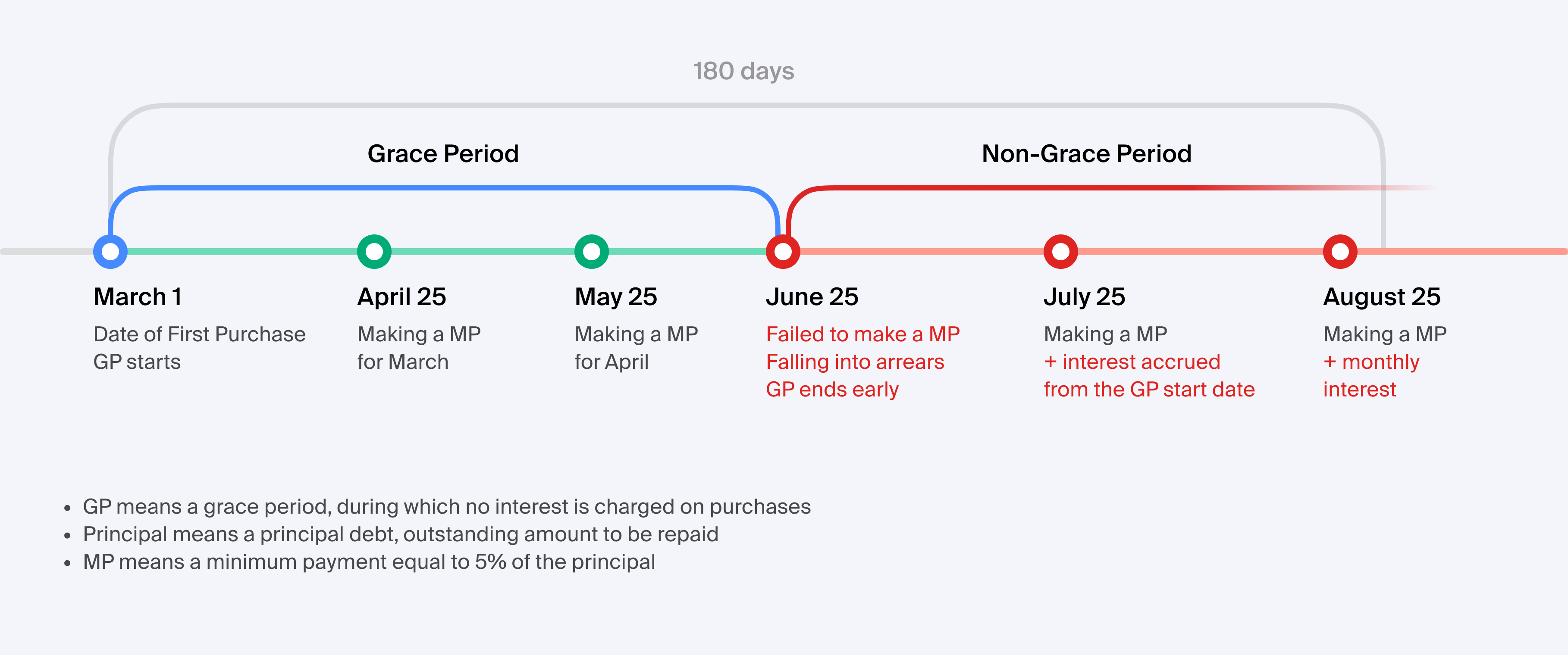Click "+ monthly" text under August 25
1568x655 pixels.
pos(1371,362)
